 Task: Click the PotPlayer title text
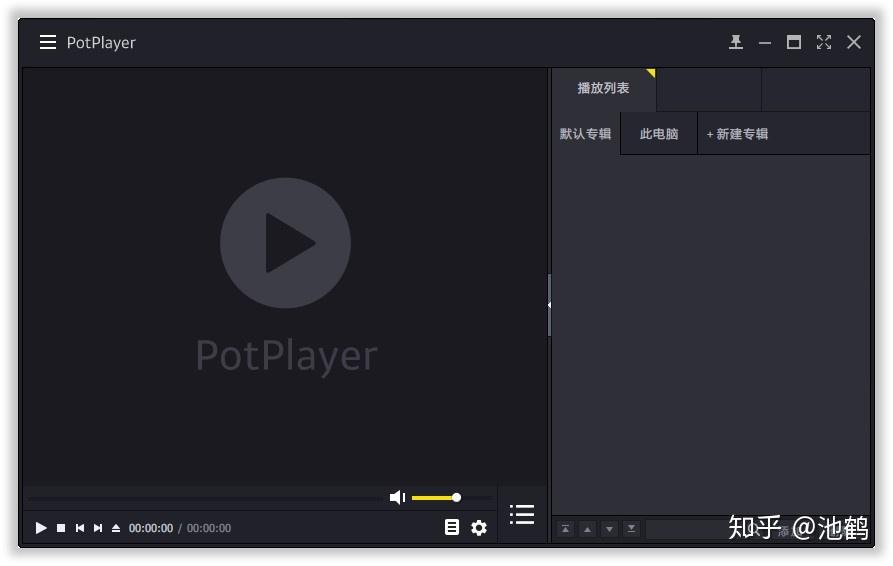coord(101,43)
